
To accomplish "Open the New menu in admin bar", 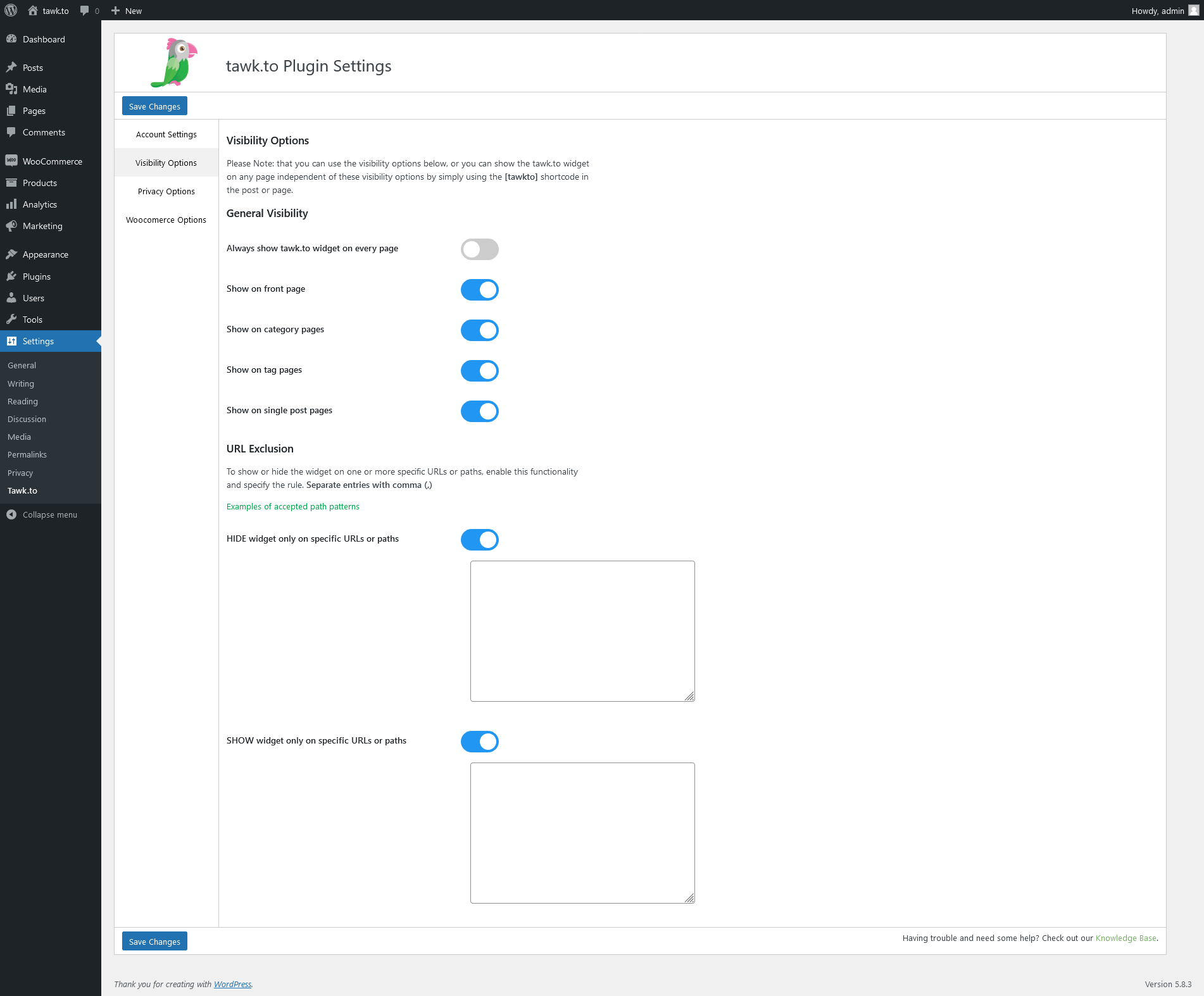I will coord(126,10).
